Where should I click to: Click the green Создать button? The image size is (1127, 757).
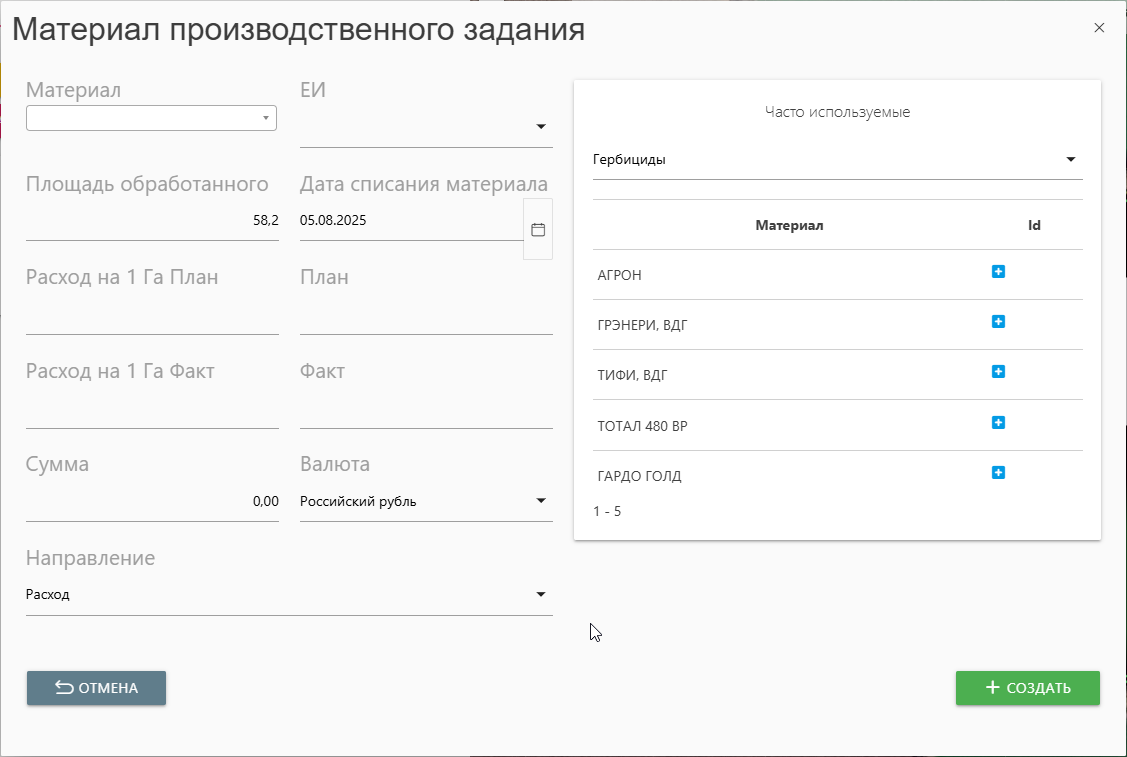1027,688
